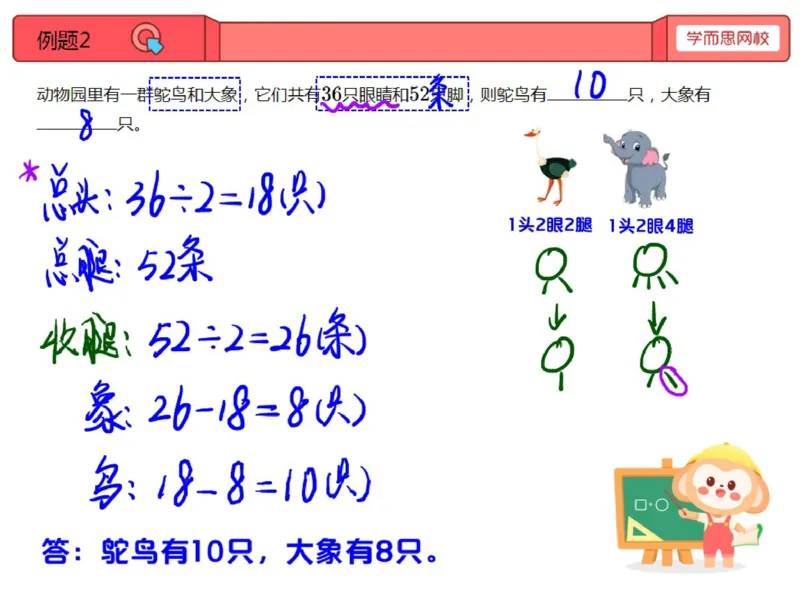Click the cursor target icon beside 例题2

coord(147,39)
